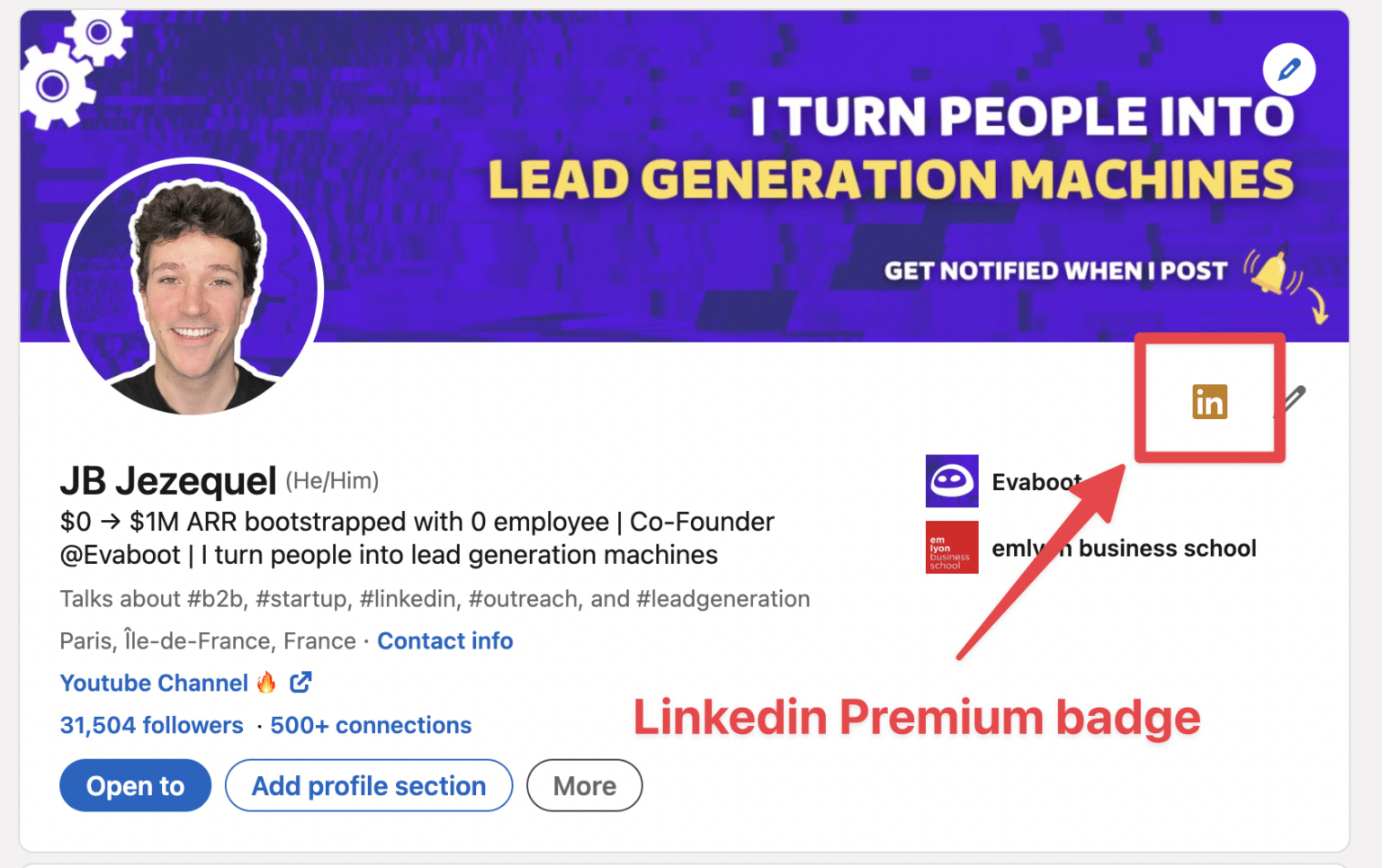View 500+ connections
1382x868 pixels.
coord(371,725)
